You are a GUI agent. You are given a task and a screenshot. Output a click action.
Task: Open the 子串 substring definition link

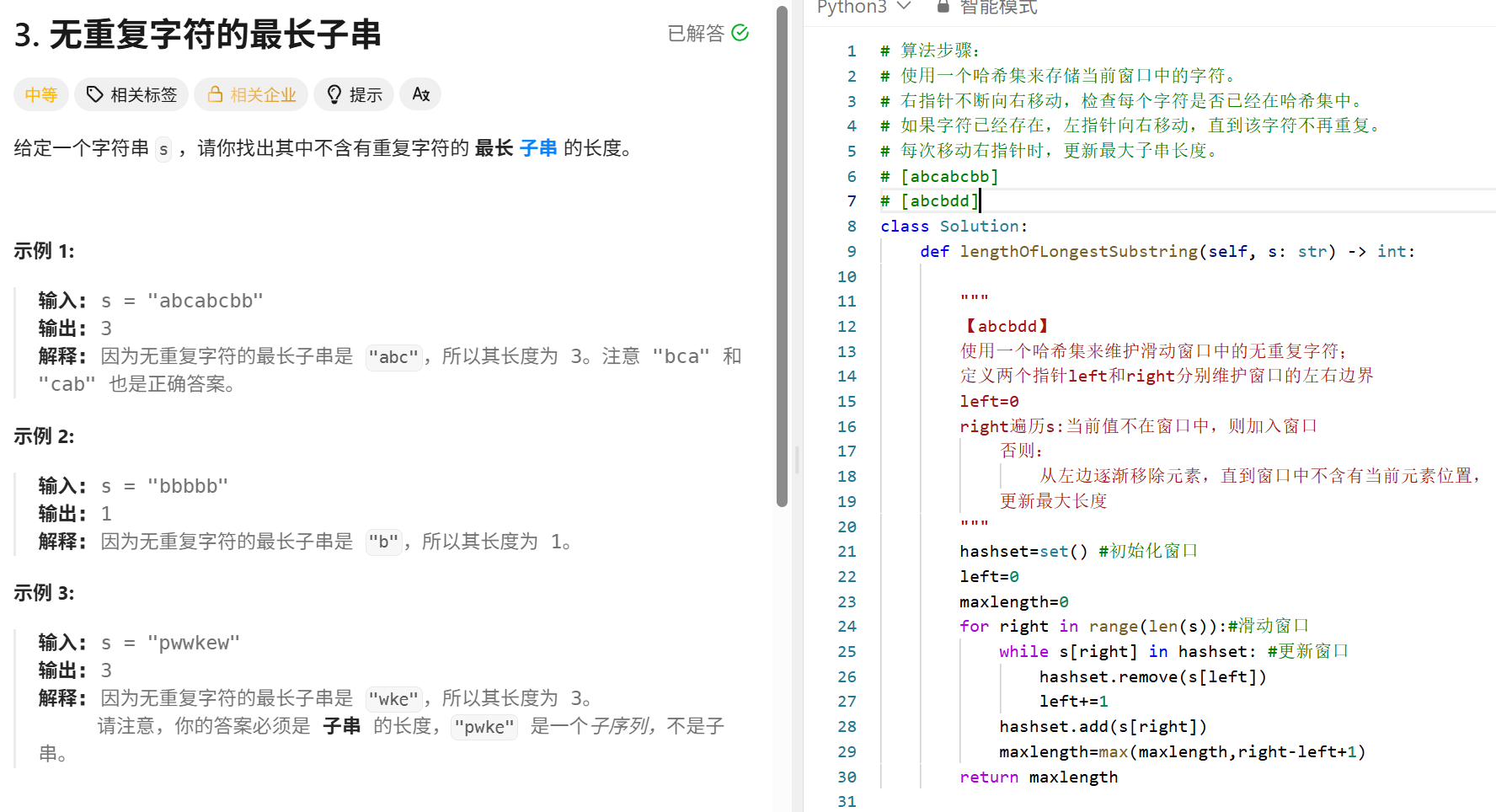538,148
